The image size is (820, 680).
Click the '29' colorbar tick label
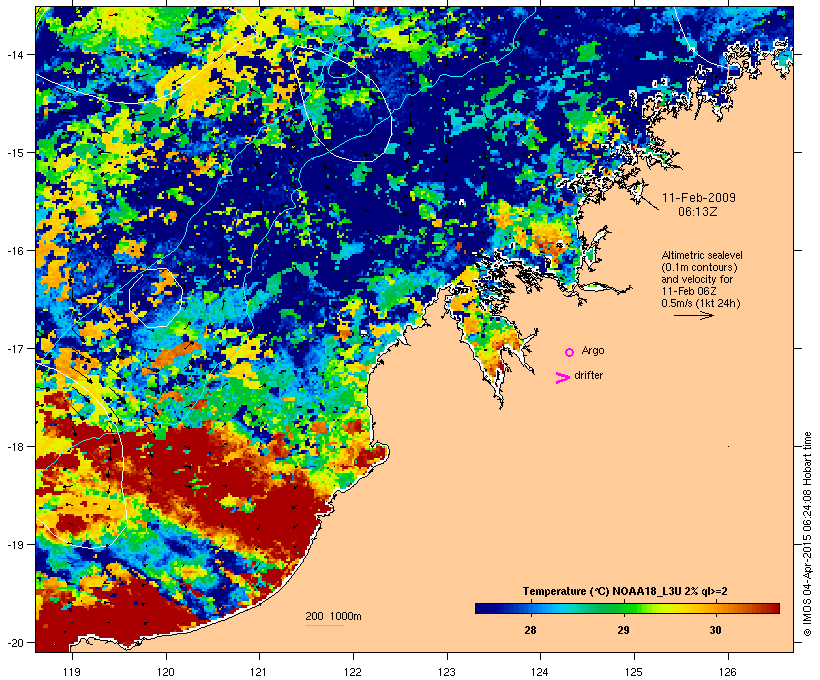tap(623, 630)
